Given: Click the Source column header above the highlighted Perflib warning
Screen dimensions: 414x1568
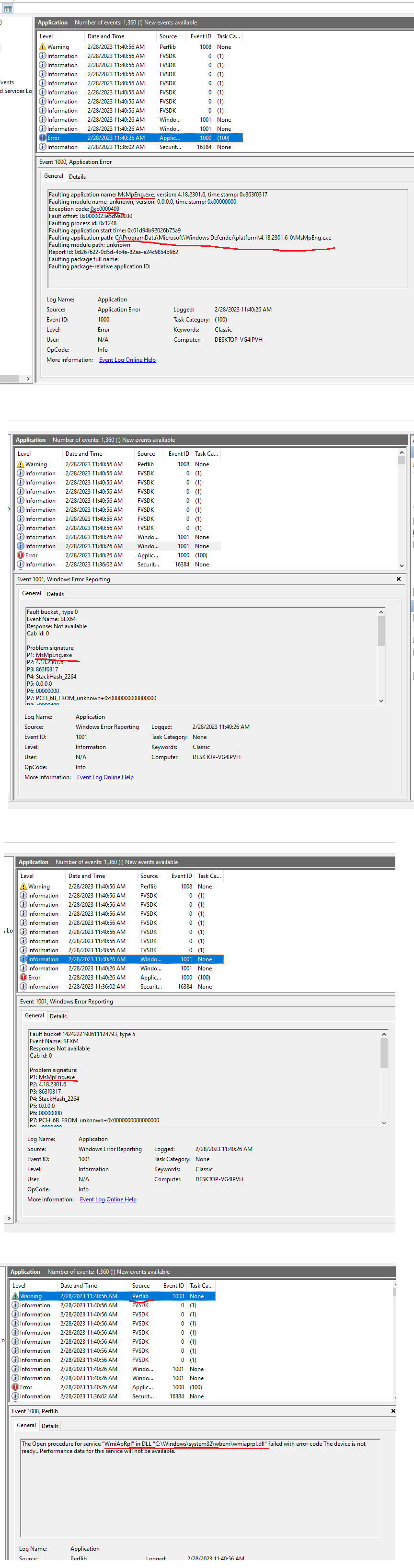Looking at the screenshot, I should (141, 1286).
